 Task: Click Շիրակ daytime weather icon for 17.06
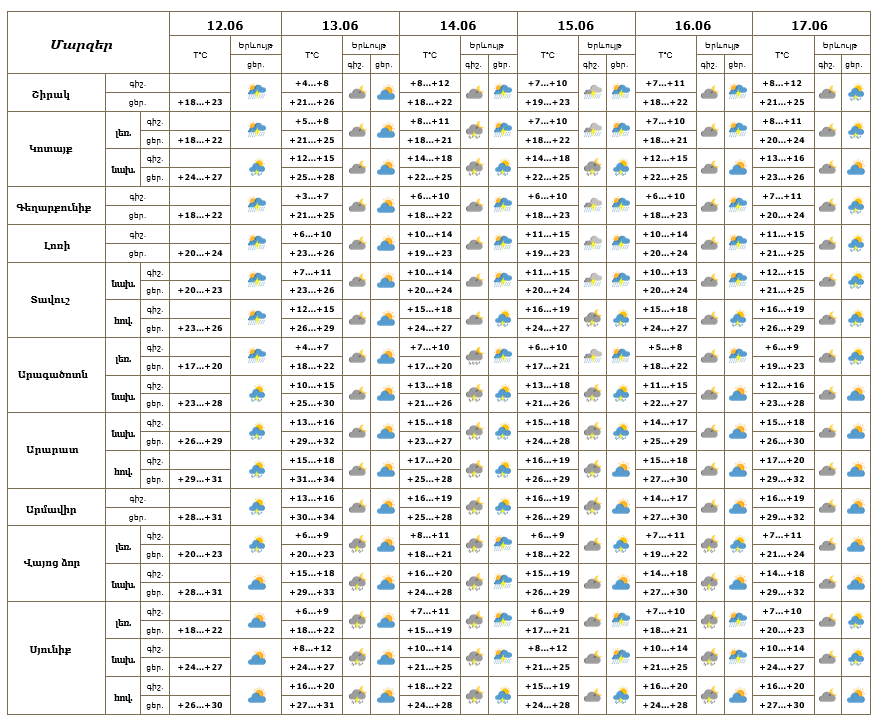tap(855, 92)
